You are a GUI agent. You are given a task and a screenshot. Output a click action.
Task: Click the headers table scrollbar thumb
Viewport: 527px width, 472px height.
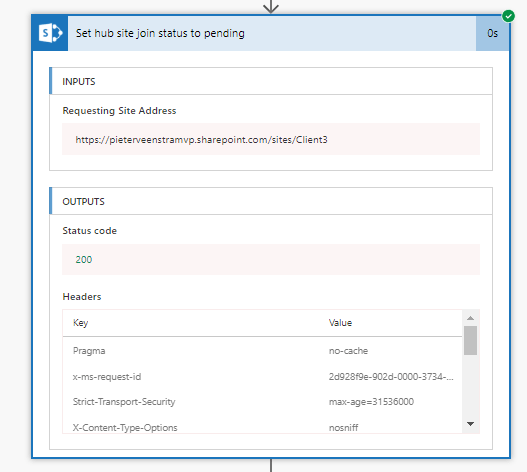pyautogui.click(x=471, y=340)
